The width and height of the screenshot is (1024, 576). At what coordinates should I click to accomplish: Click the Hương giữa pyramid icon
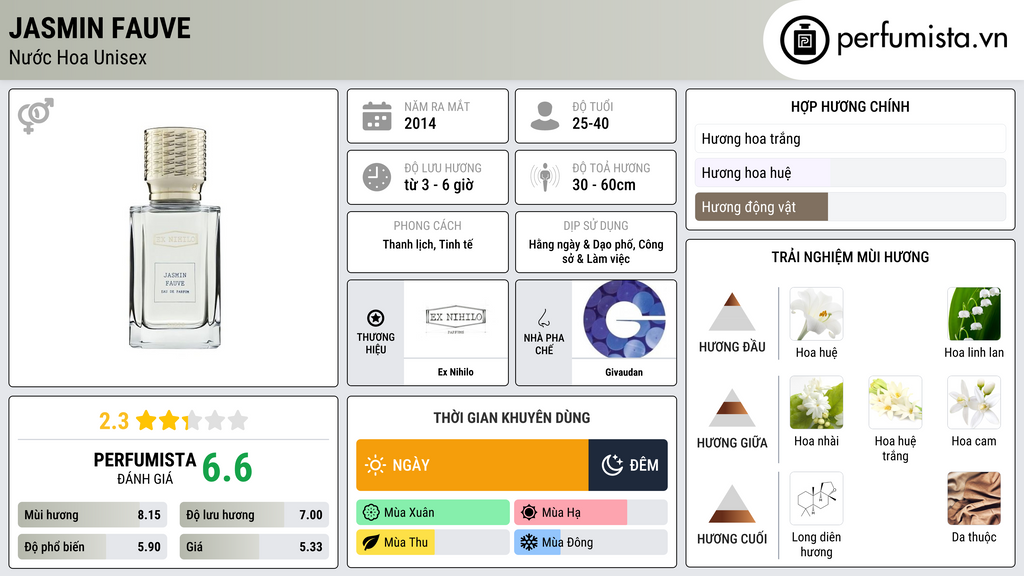pyautogui.click(x=732, y=408)
